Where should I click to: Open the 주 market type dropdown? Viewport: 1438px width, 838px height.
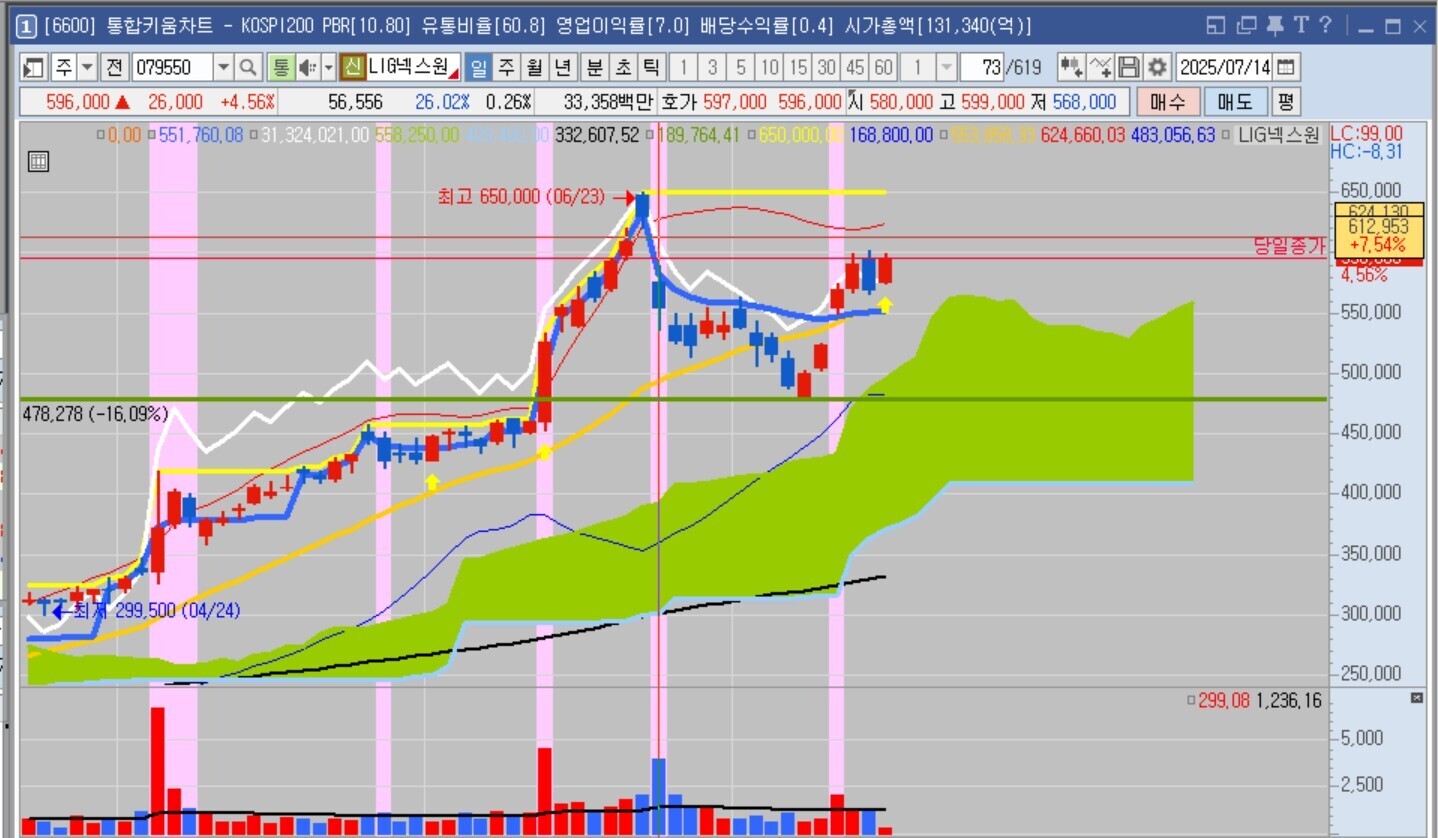pyautogui.click(x=87, y=68)
